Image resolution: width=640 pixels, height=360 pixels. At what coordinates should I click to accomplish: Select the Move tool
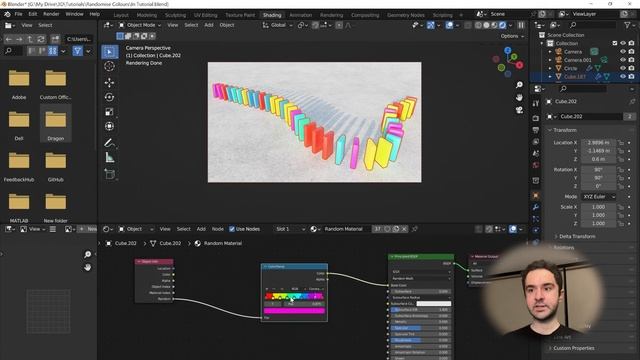pyautogui.click(x=109, y=82)
